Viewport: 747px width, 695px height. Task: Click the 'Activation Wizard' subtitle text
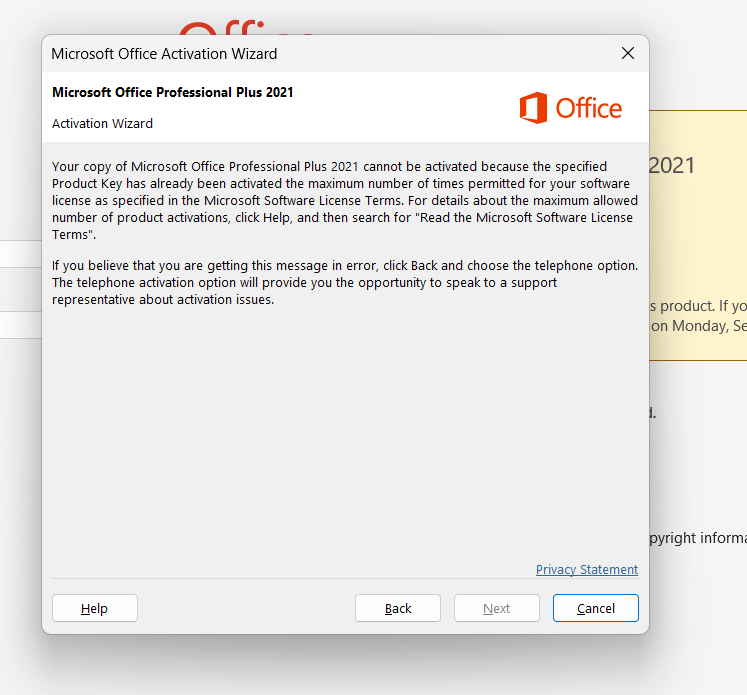click(102, 123)
